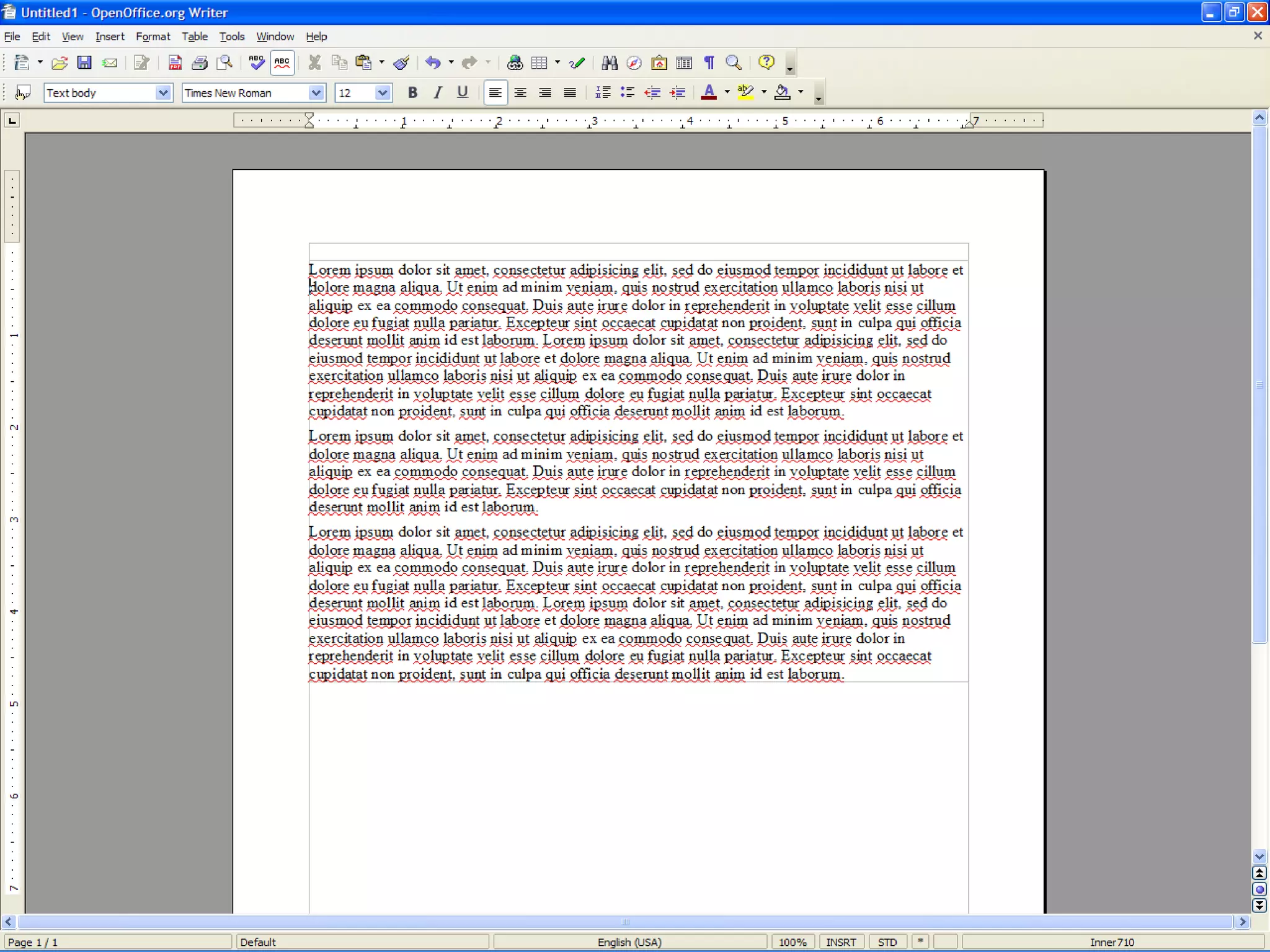
Task: Toggle Nonprinting Characters paragraph mark
Action: [x=709, y=63]
